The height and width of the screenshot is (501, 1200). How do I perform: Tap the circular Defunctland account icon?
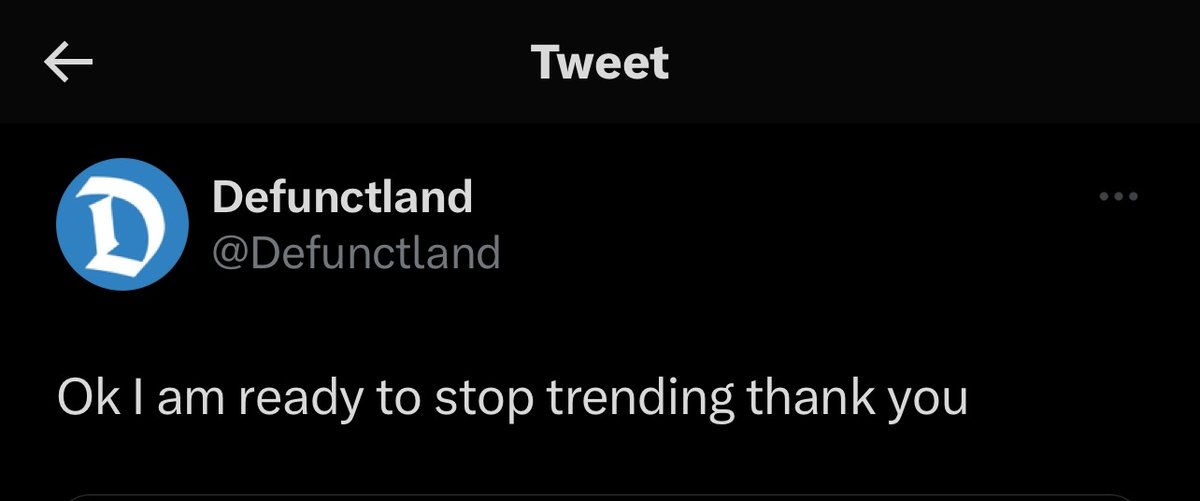coord(122,224)
